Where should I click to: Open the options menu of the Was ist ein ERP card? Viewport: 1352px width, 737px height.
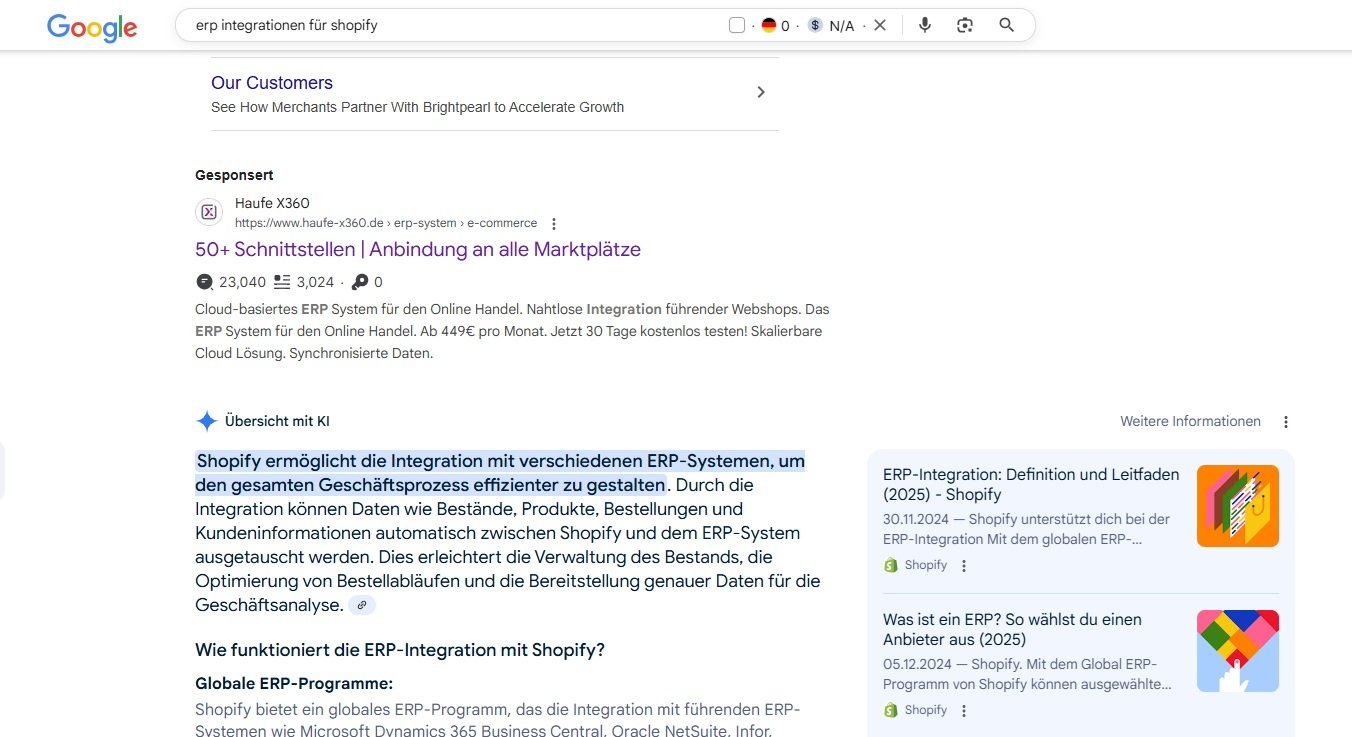point(964,711)
